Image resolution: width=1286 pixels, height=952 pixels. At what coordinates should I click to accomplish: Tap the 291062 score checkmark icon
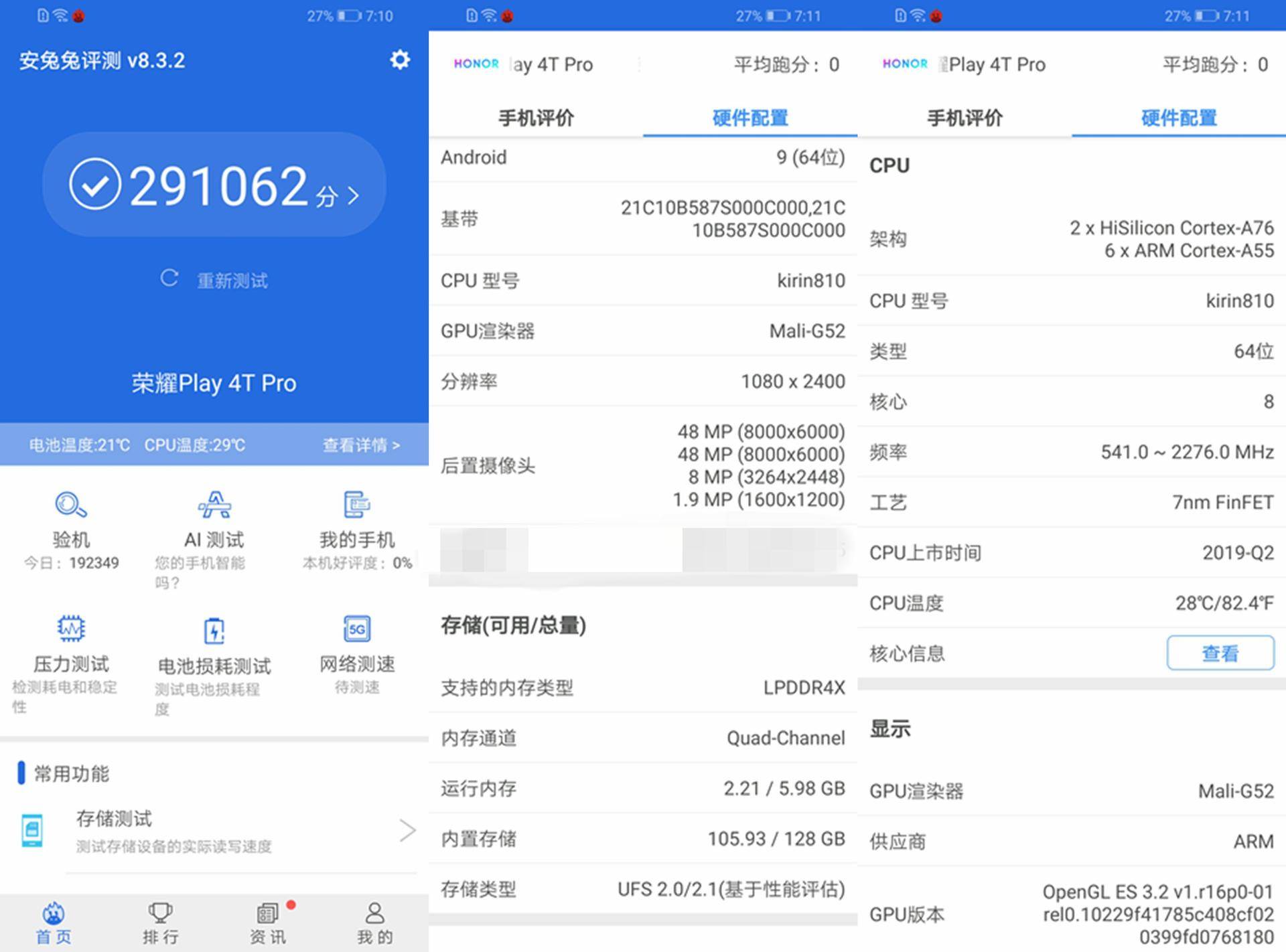pyautogui.click(x=95, y=184)
